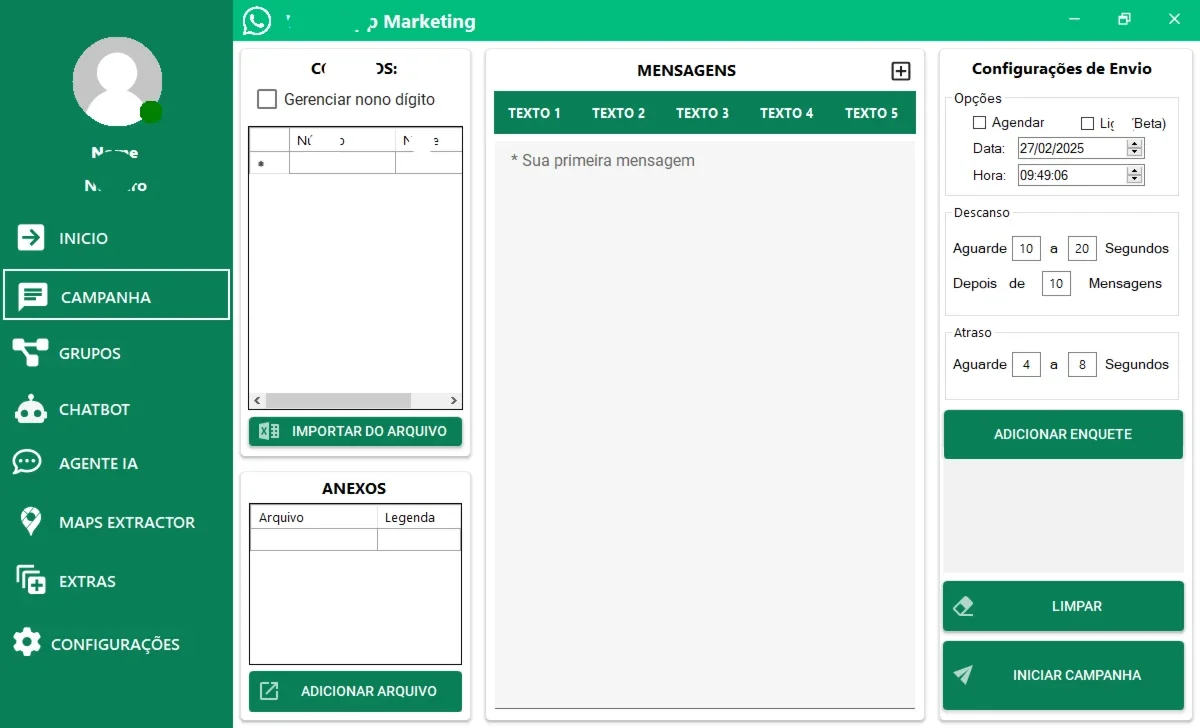Click the profile avatar picture
This screenshot has width=1200, height=728.
coord(118,81)
